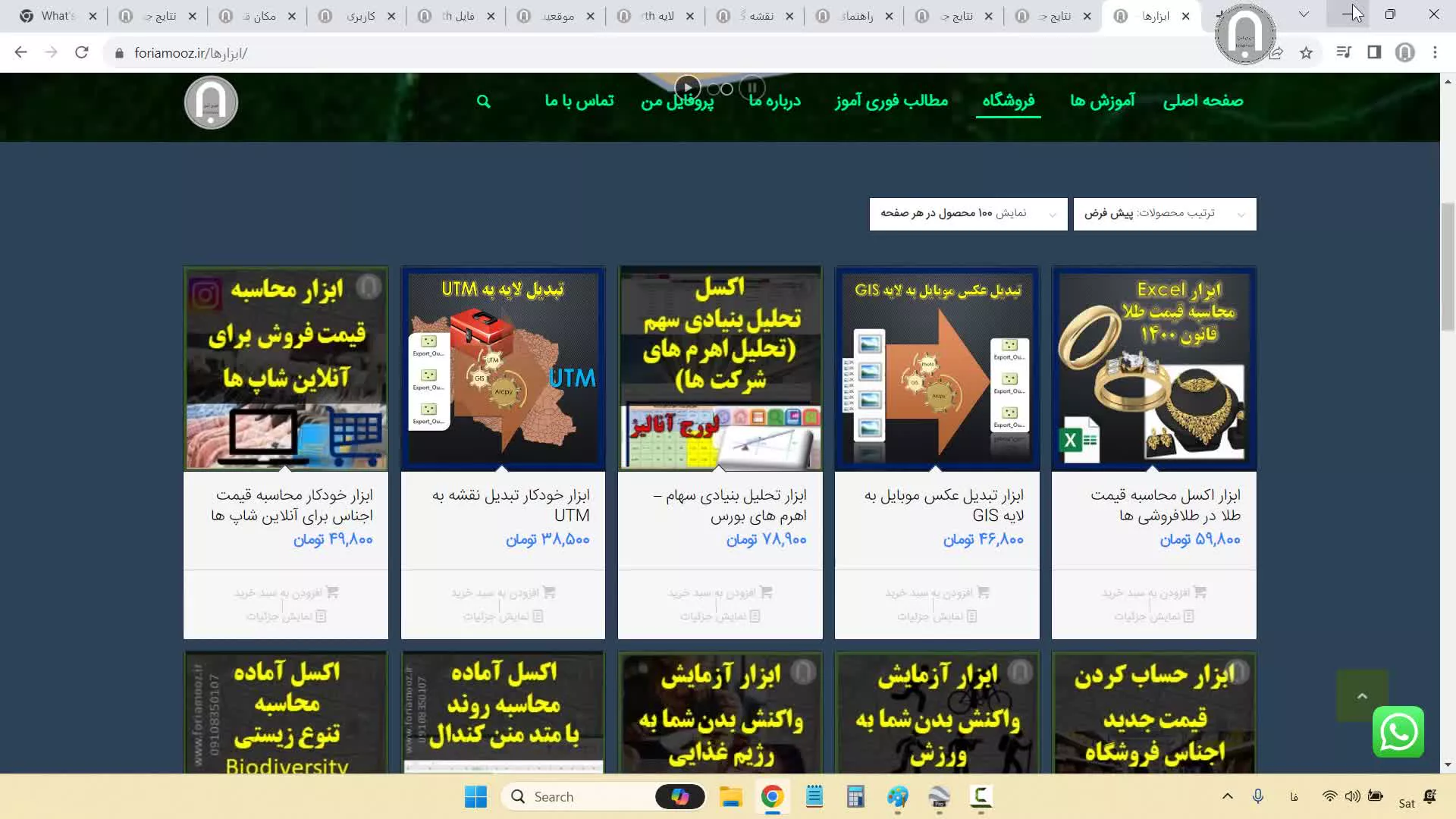This screenshot has width=1456, height=819.
Task: Show details for UTM map conversion tool
Action: (x=503, y=617)
